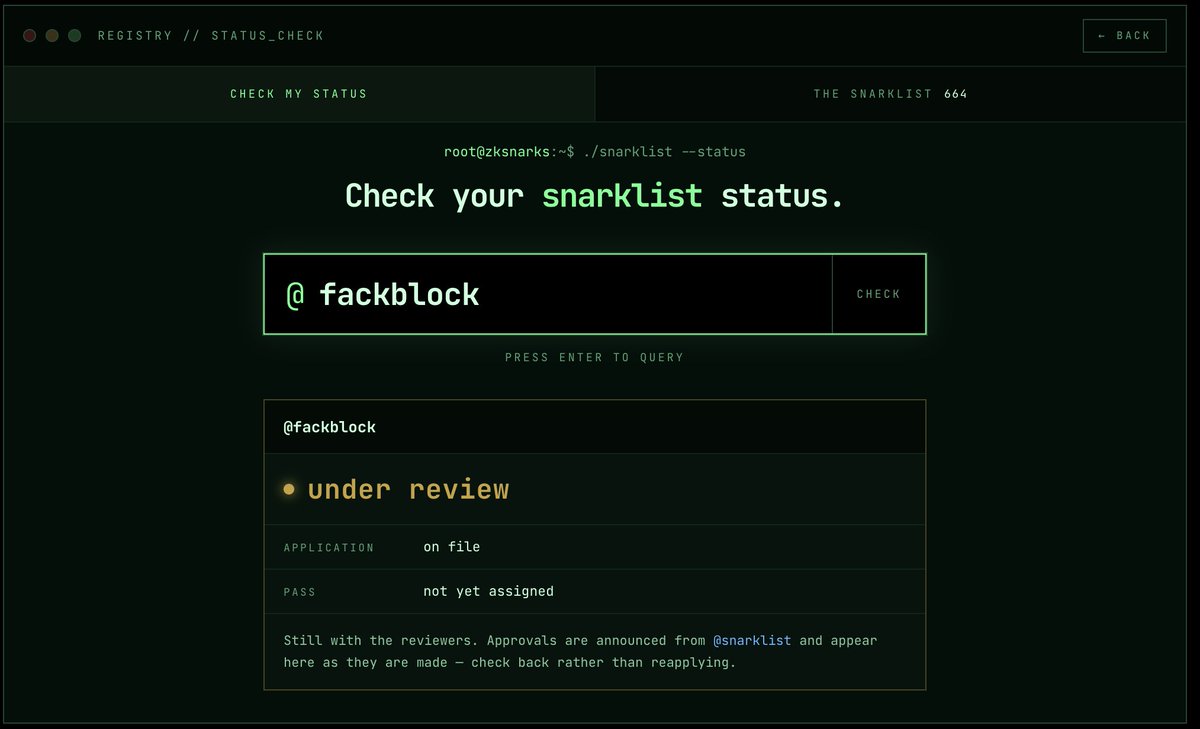This screenshot has height=729, width=1200.
Task: Click the red window dot in header
Action: (x=30, y=36)
